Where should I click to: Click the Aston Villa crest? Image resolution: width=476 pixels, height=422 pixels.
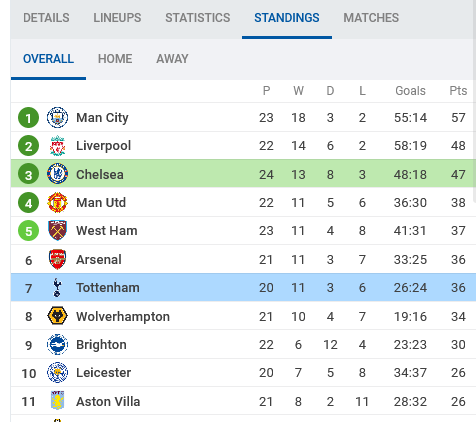pyautogui.click(x=57, y=401)
